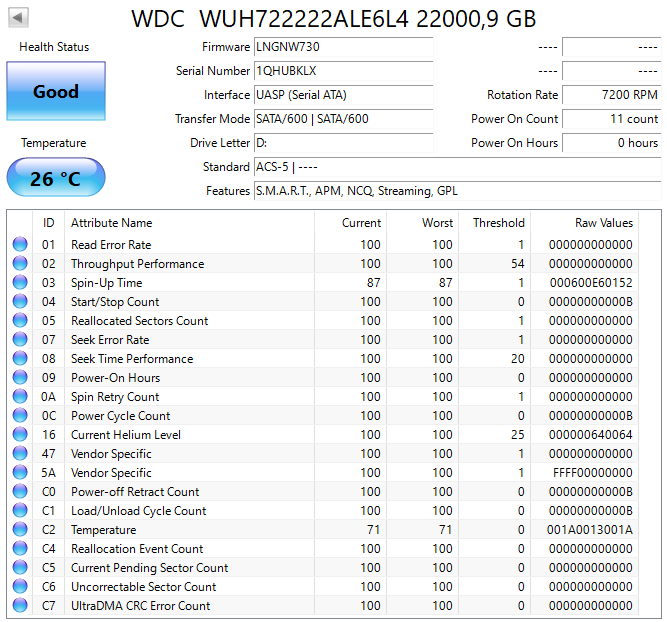The height and width of the screenshot is (622, 667).
Task: Select the Current Helium Level attribute name
Action: pos(126,435)
